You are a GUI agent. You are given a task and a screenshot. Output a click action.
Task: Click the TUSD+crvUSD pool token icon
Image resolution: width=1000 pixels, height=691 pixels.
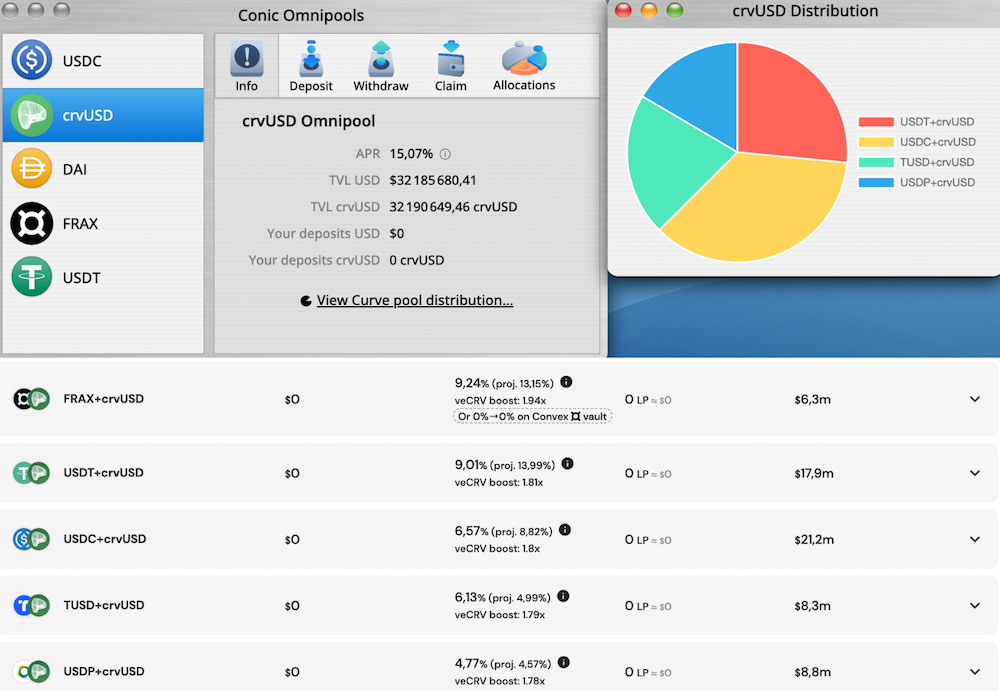click(x=31, y=605)
